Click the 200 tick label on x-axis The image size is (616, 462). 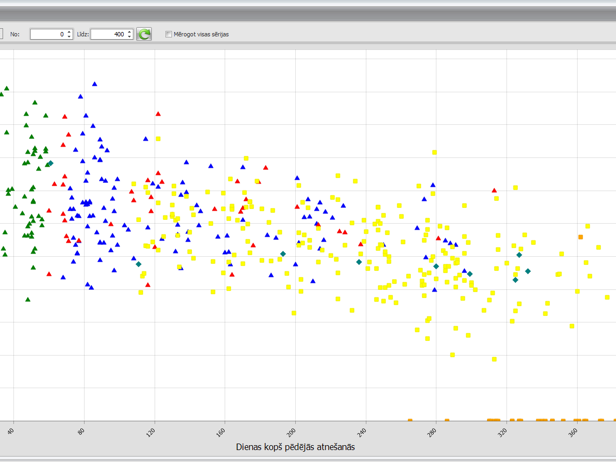292,432
